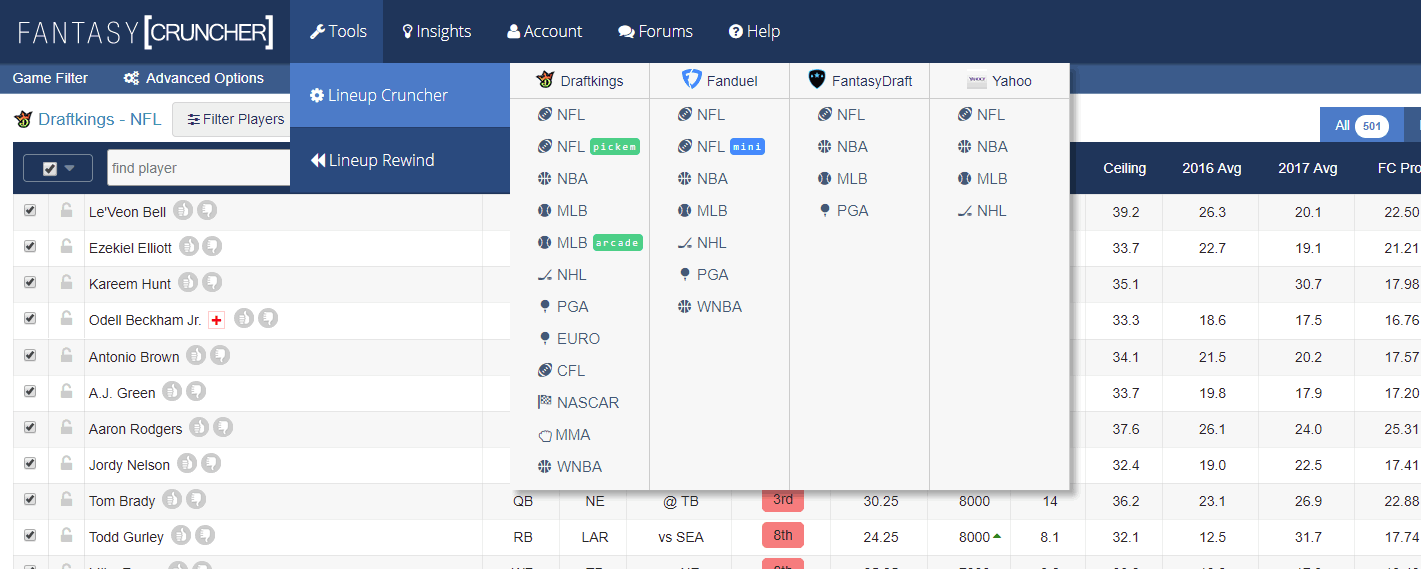Thumbs up Antonio Brown
This screenshot has width=1421, height=569.
196,355
